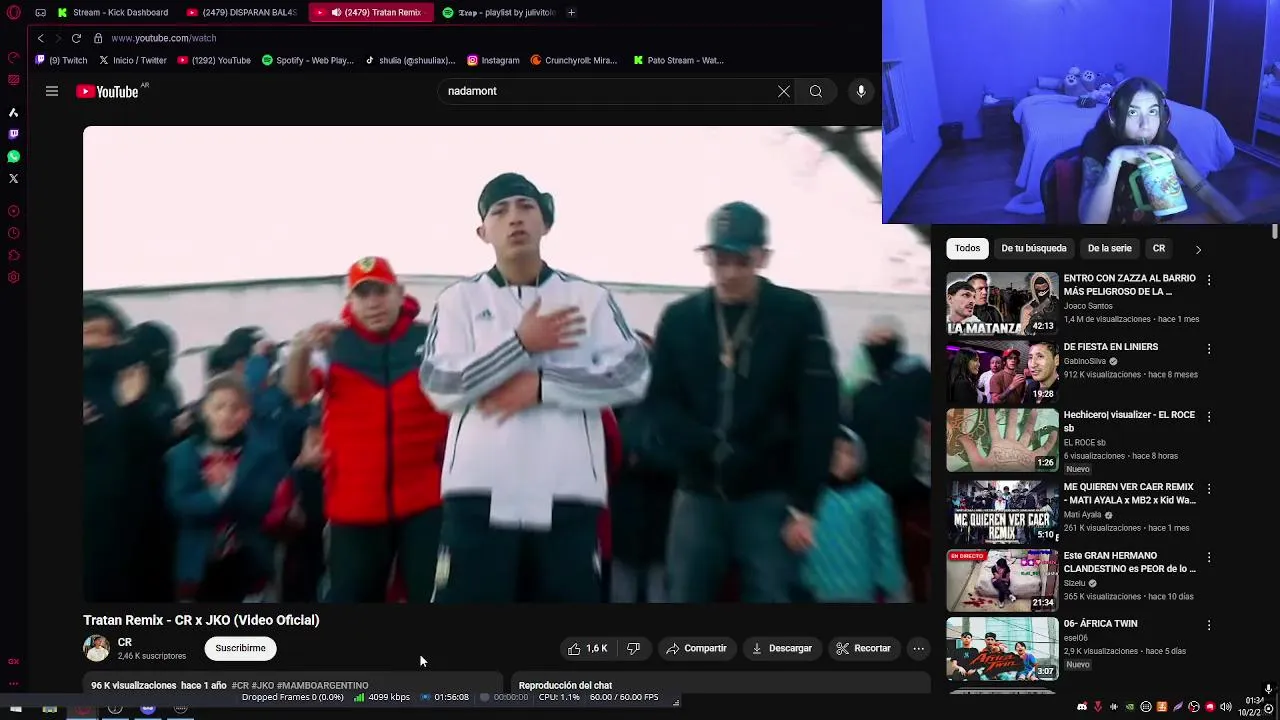The height and width of the screenshot is (720, 1280).
Task: Play DE FIESTA EN LINIERS thumbnail
Action: (x=1002, y=372)
